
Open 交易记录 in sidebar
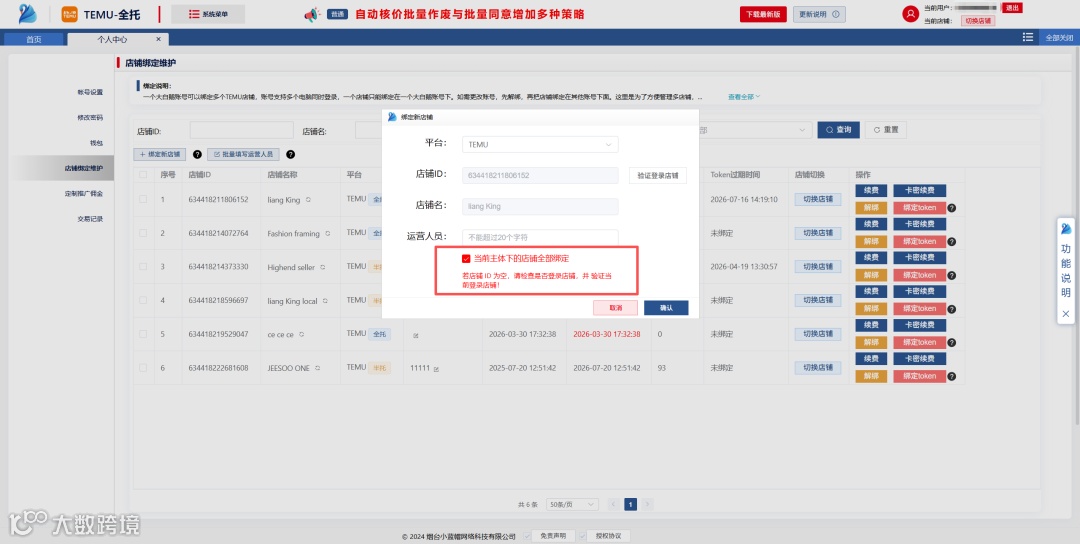[90, 219]
